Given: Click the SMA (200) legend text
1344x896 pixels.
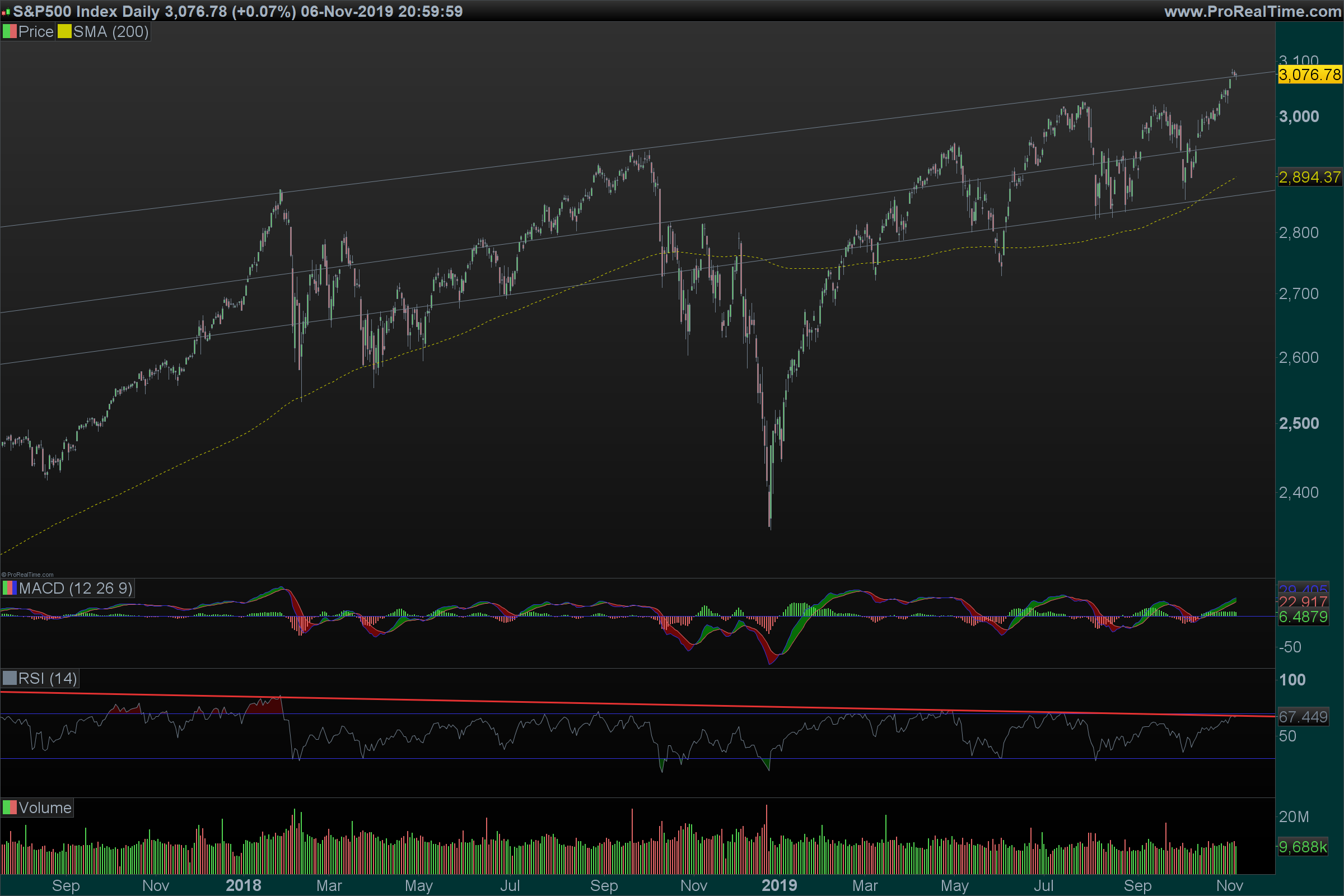Looking at the screenshot, I should pyautogui.click(x=111, y=31).
